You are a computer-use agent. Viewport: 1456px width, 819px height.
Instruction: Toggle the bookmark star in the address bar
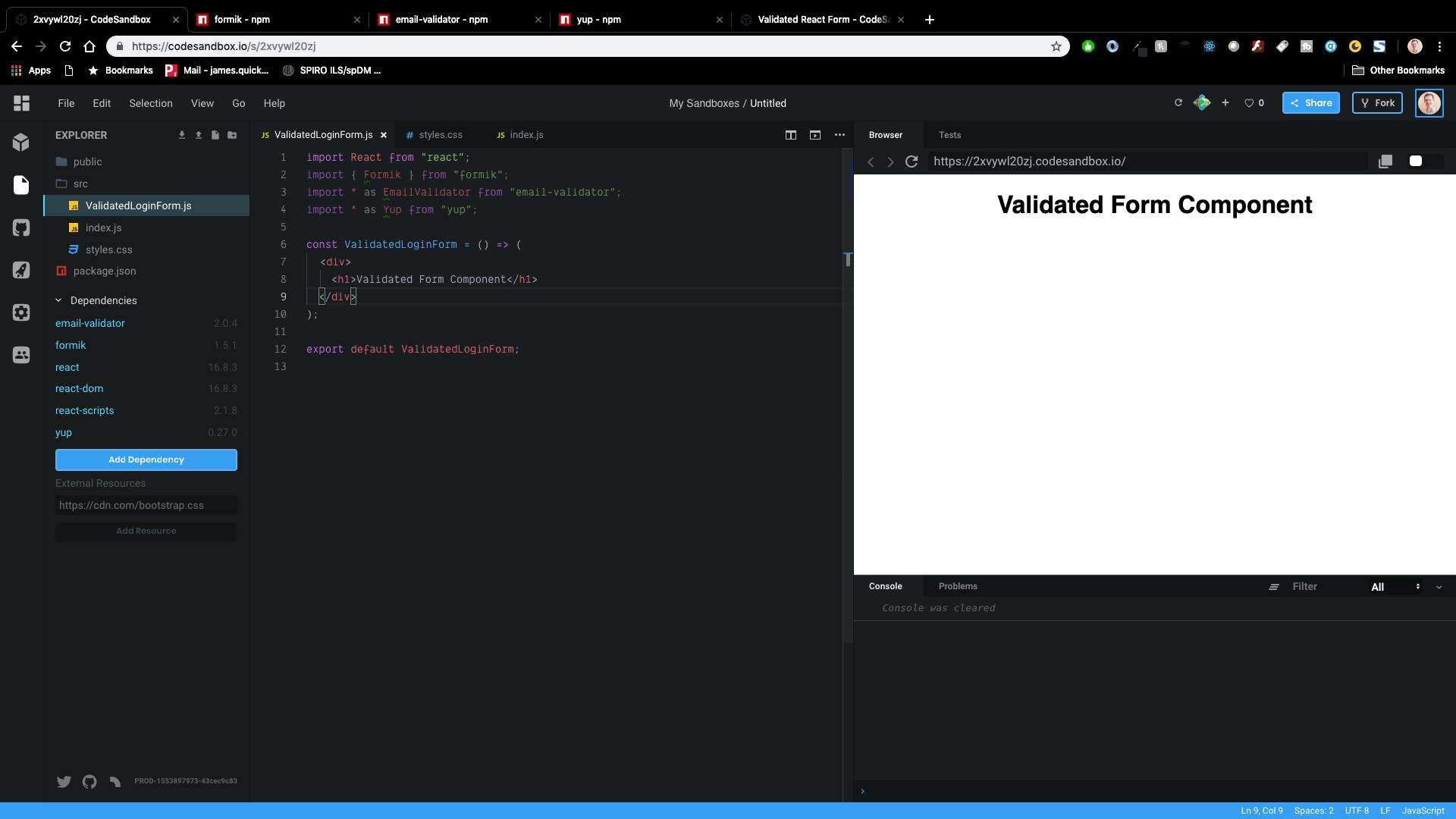[x=1056, y=46]
